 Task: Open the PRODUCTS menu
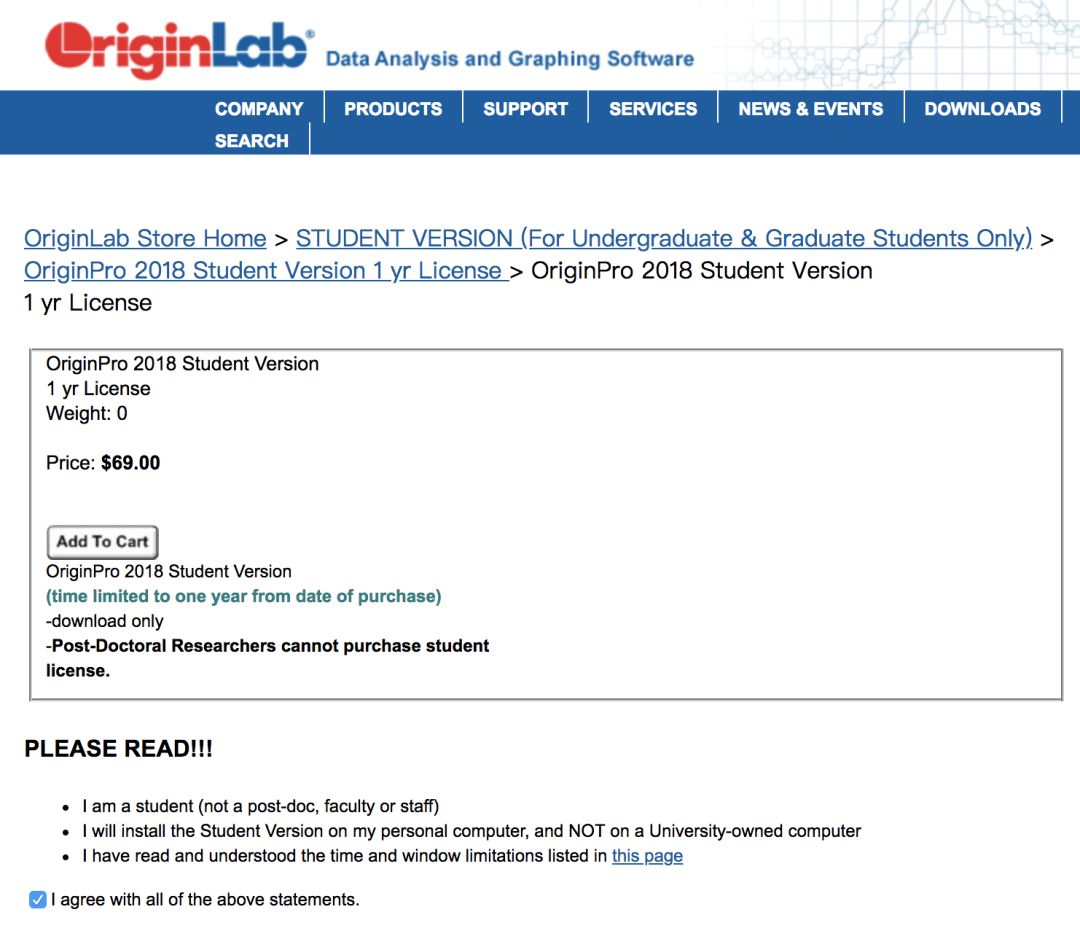pyautogui.click(x=393, y=109)
